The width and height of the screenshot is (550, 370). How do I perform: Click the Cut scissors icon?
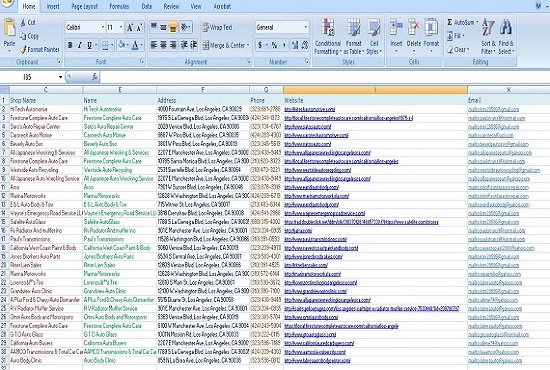point(23,22)
